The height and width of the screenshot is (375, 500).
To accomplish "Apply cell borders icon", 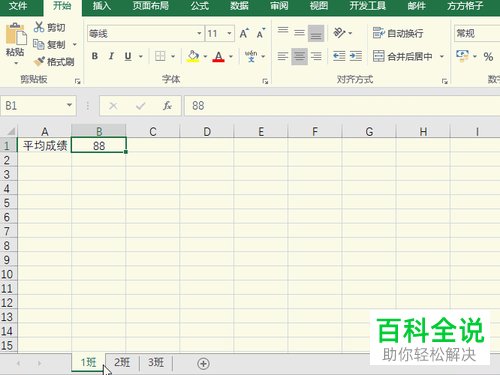I will tap(160, 56).
